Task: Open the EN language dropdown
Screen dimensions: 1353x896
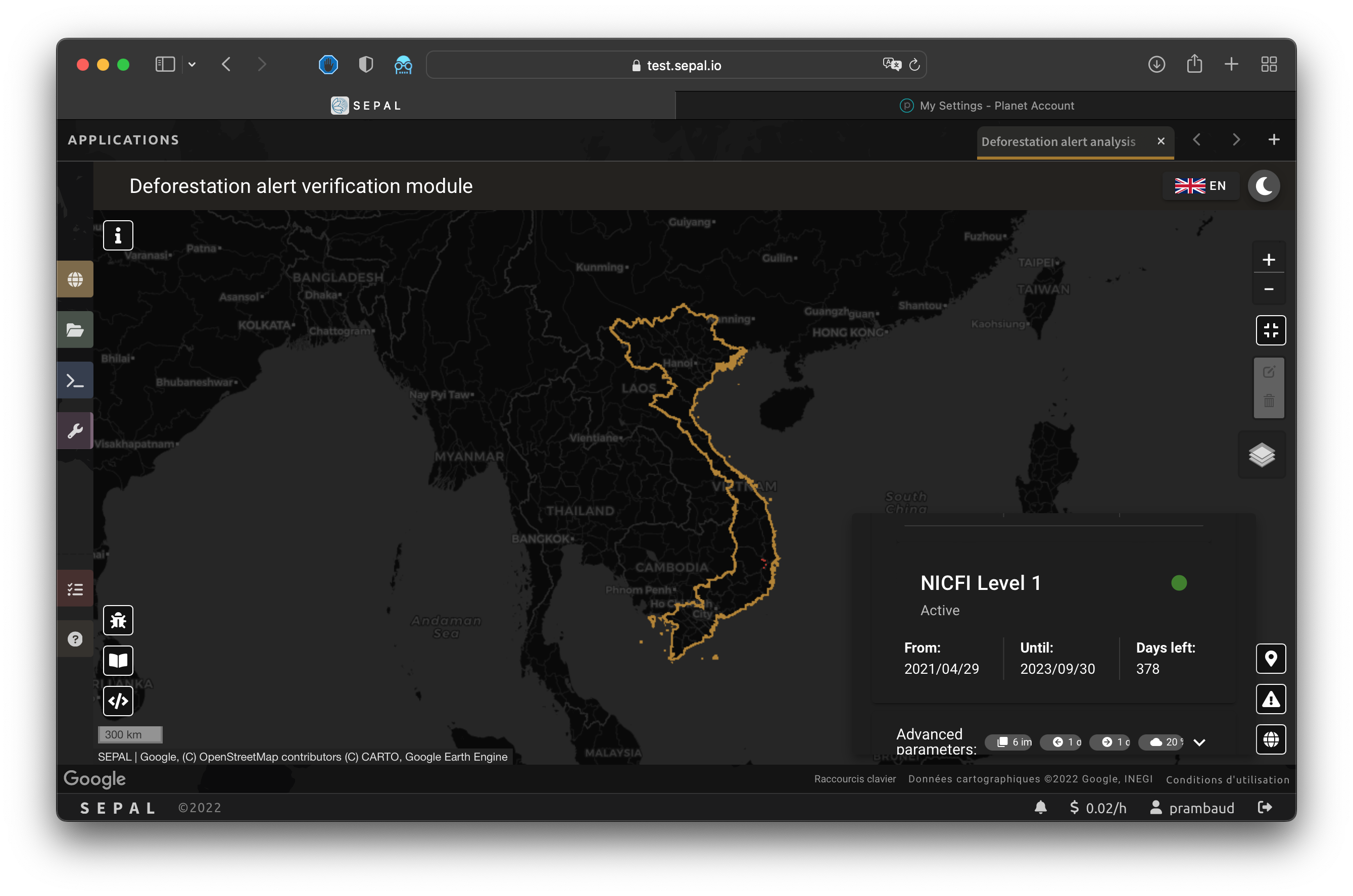Action: [1200, 186]
